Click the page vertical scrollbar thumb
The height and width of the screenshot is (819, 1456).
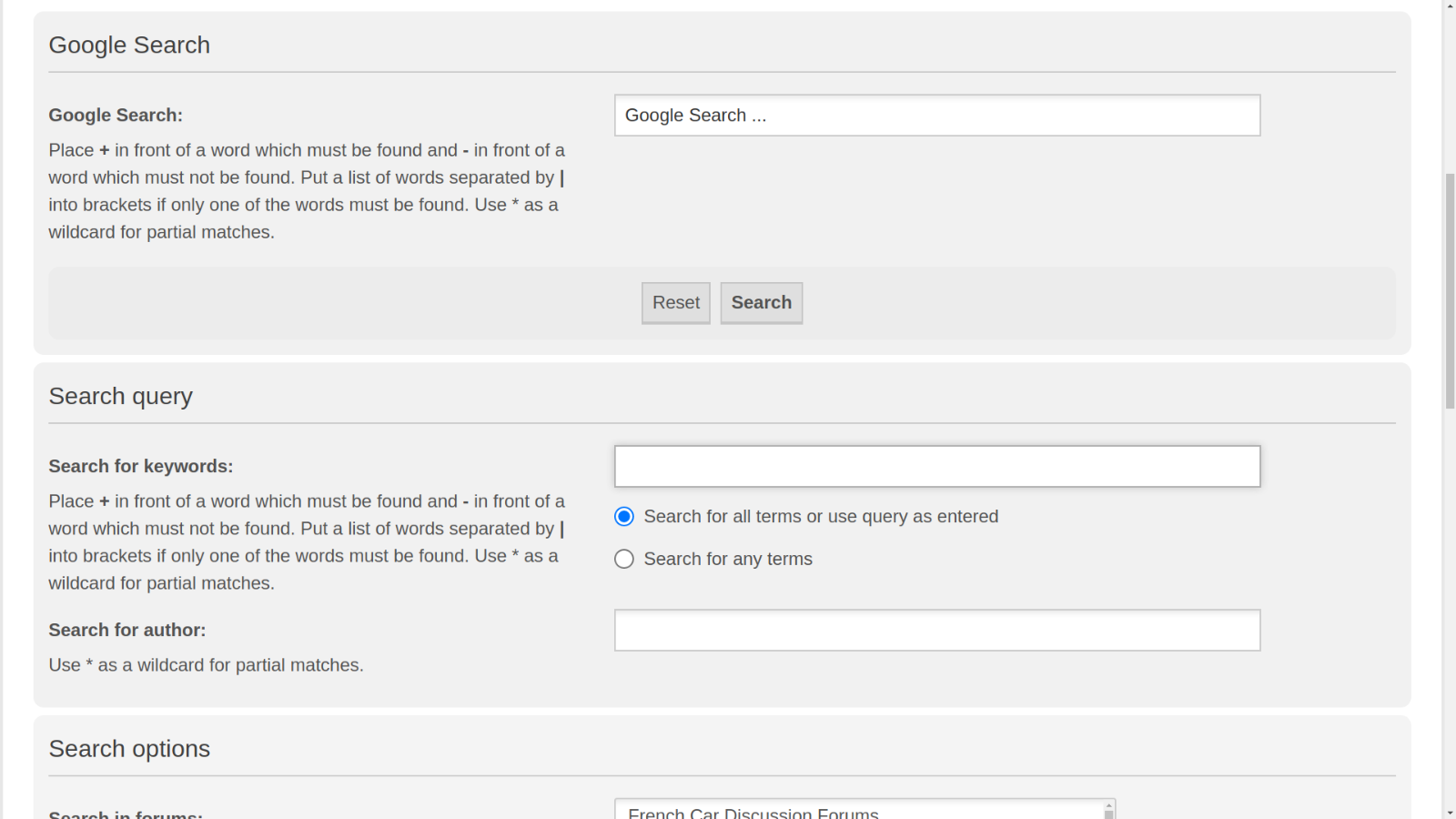pyautogui.click(x=1450, y=291)
